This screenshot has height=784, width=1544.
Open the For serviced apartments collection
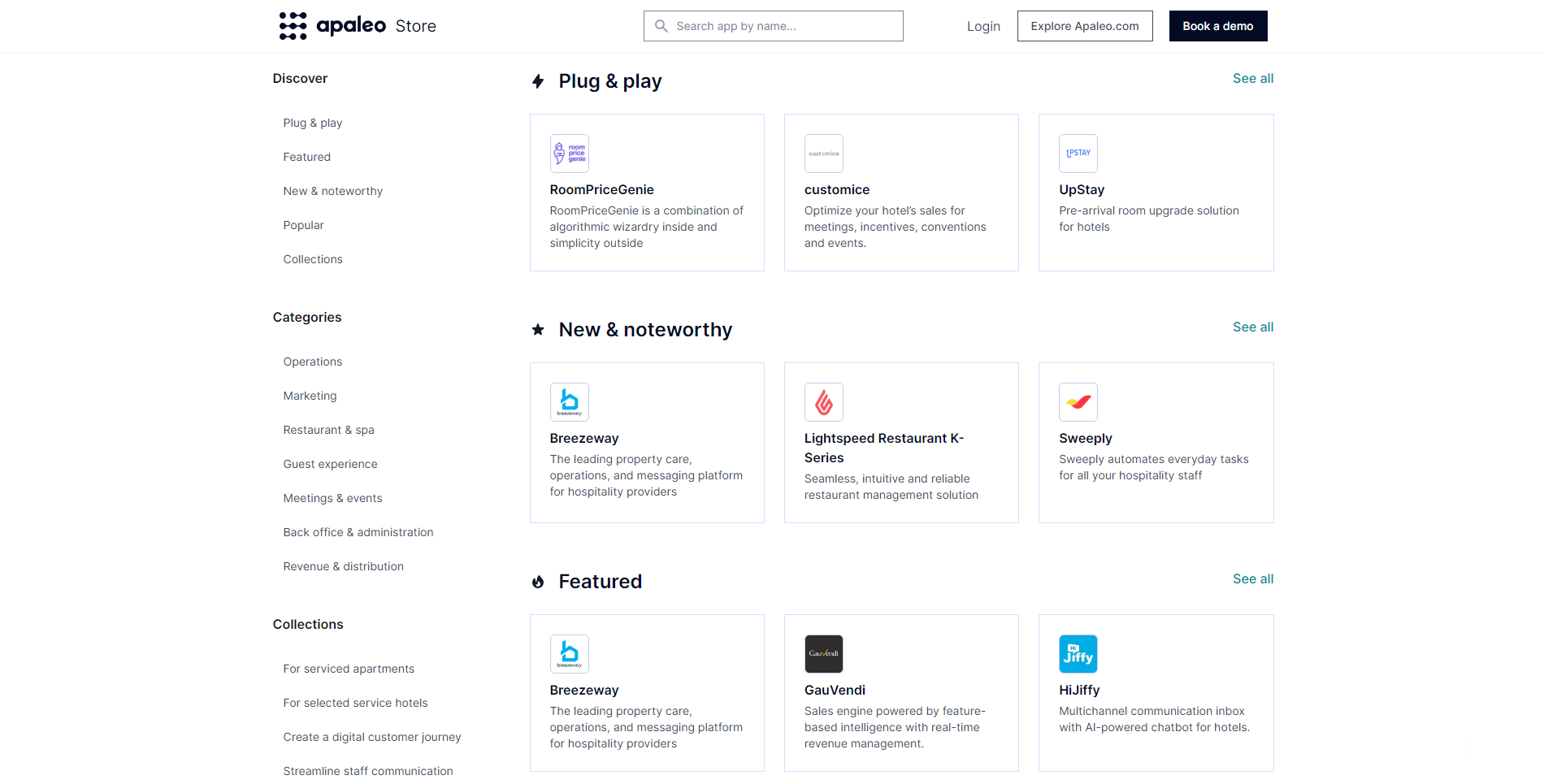(349, 669)
